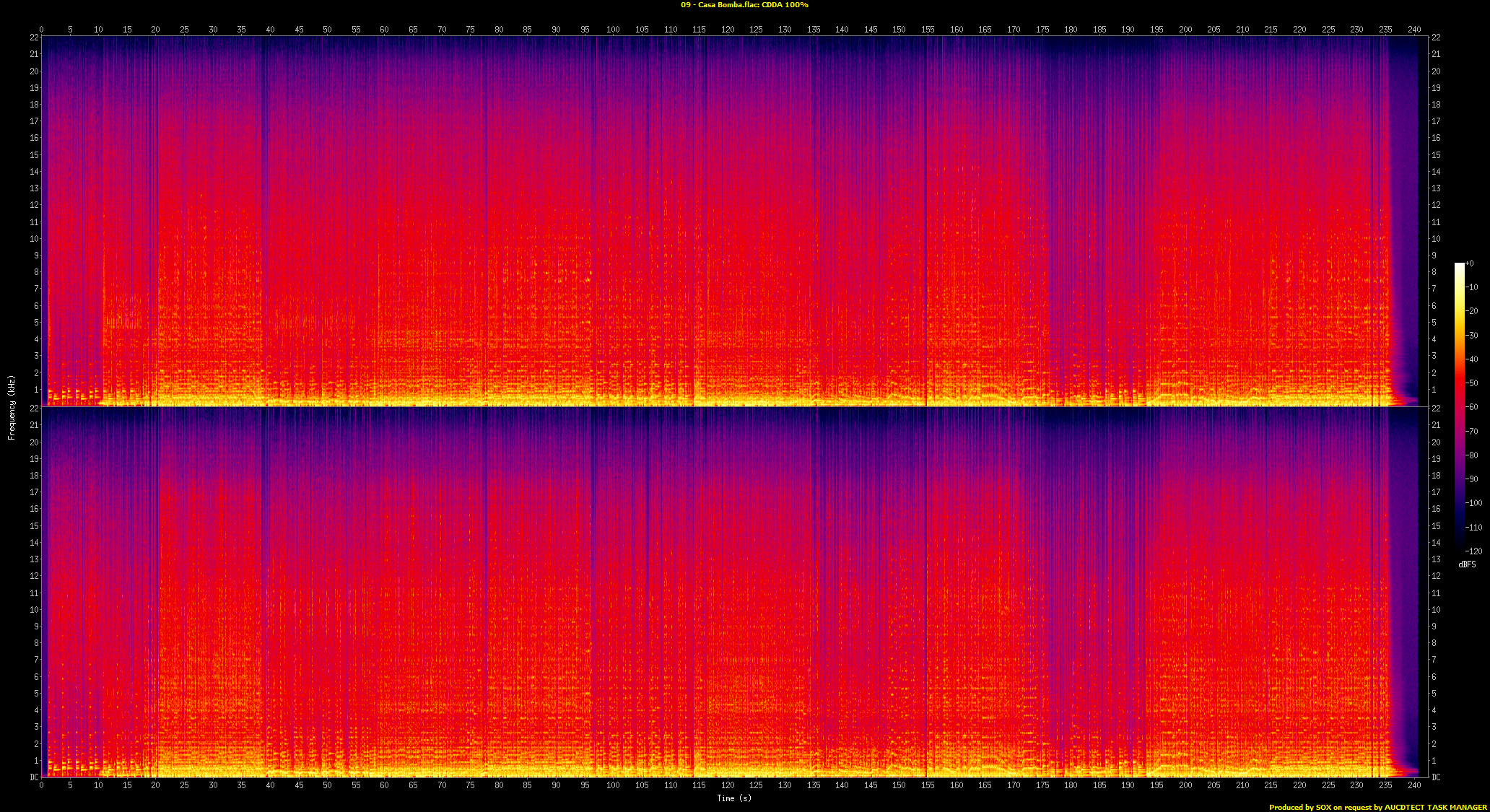Image resolution: width=1490 pixels, height=812 pixels.
Task: Click the '-60' value on the dBFS scale
Action: tap(1472, 407)
